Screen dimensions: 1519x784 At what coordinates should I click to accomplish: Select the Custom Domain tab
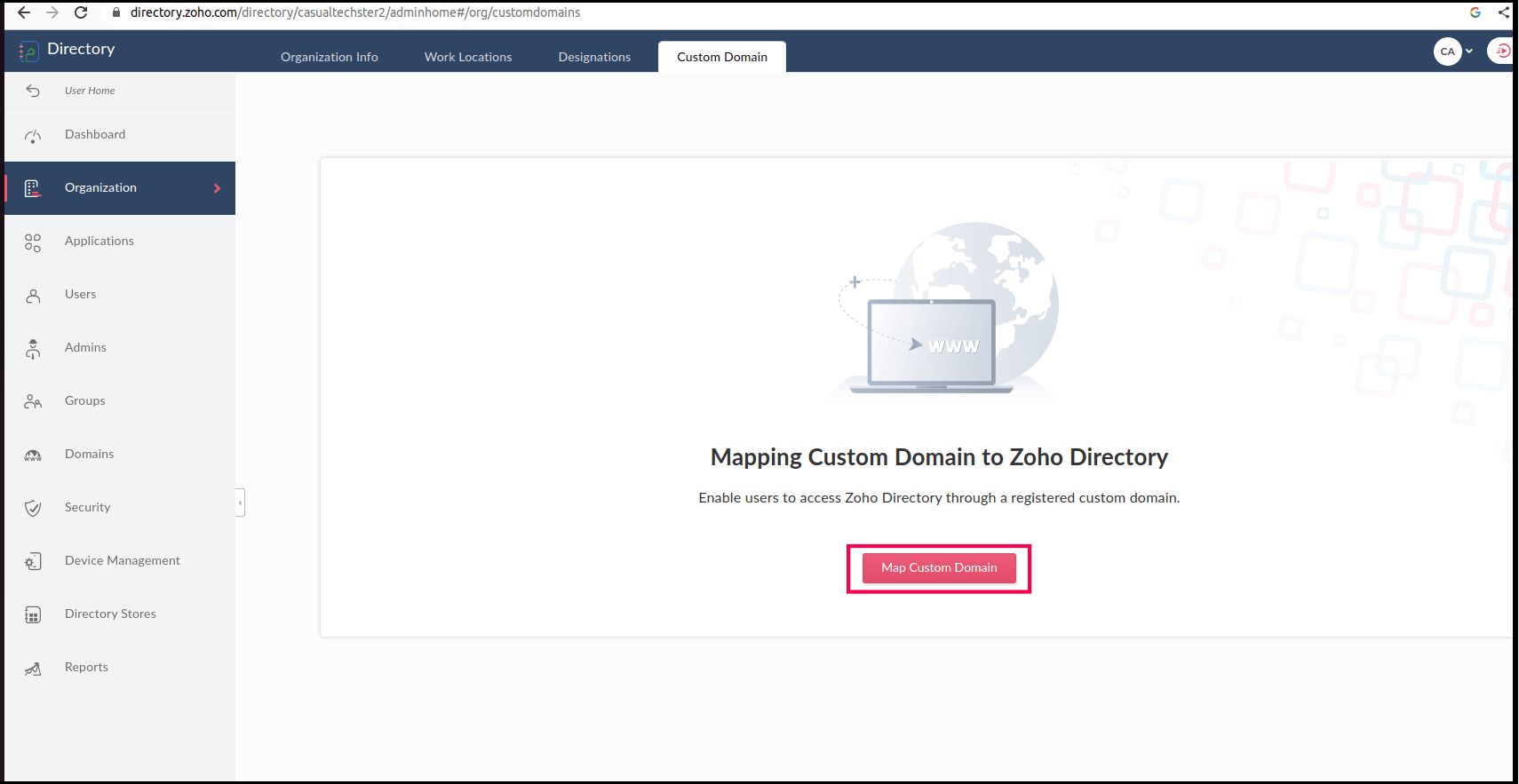722,57
